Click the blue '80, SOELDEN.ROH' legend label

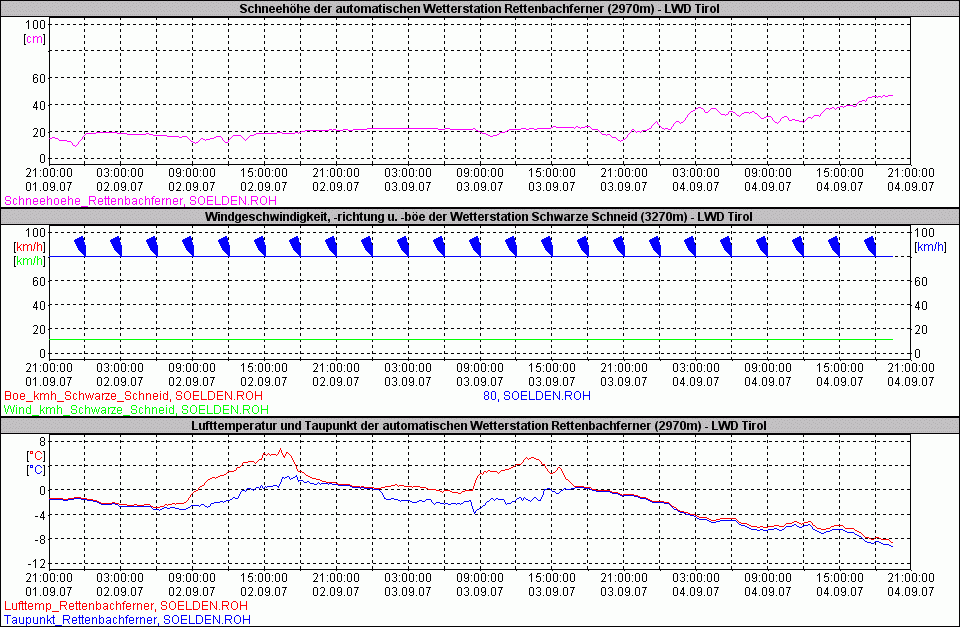536,396
